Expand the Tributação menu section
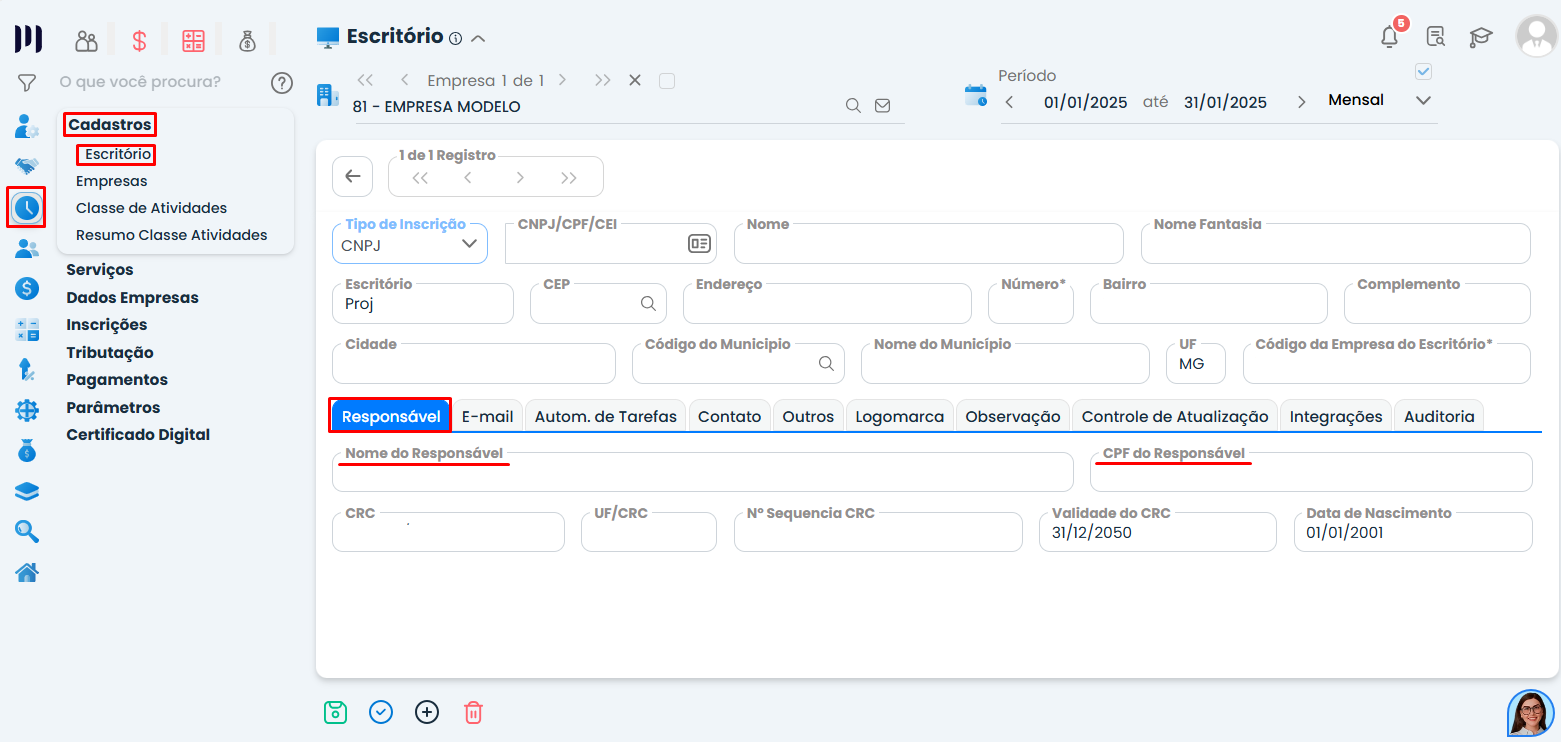This screenshot has height=742, width=1561. (x=110, y=353)
